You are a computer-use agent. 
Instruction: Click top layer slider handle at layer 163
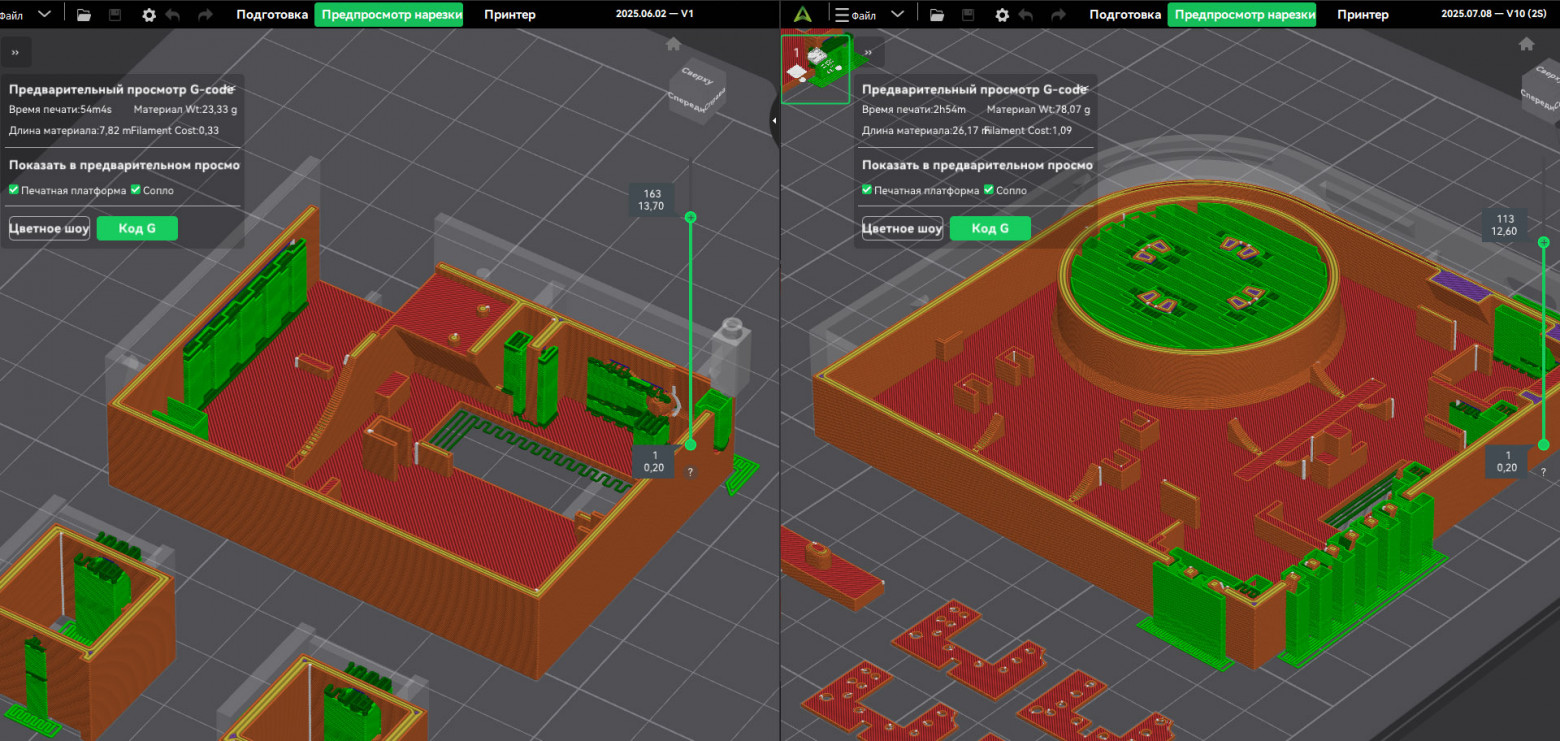coord(690,217)
